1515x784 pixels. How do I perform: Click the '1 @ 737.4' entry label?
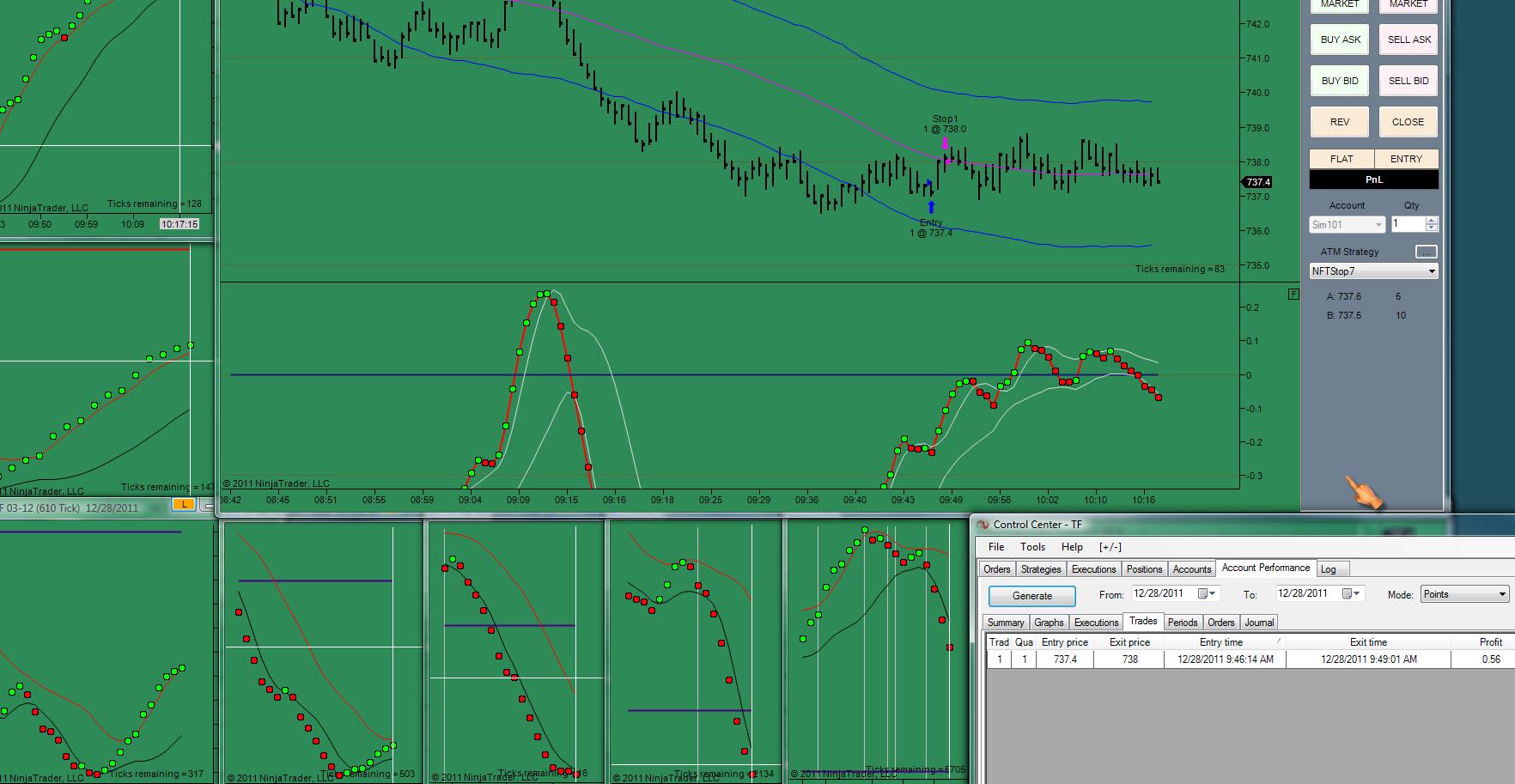tap(931, 233)
